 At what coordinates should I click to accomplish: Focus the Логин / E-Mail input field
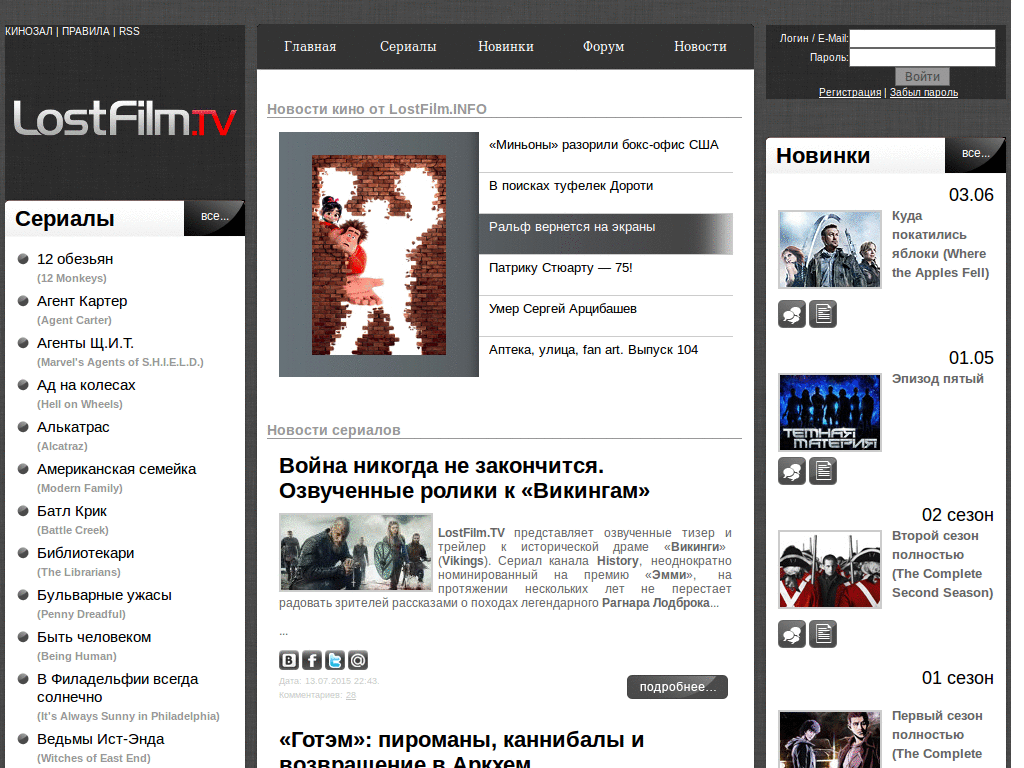coord(922,38)
